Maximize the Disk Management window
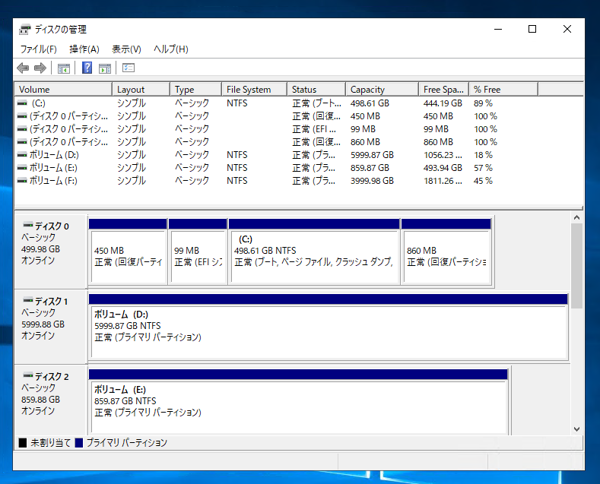The width and height of the screenshot is (600, 484). 532,29
